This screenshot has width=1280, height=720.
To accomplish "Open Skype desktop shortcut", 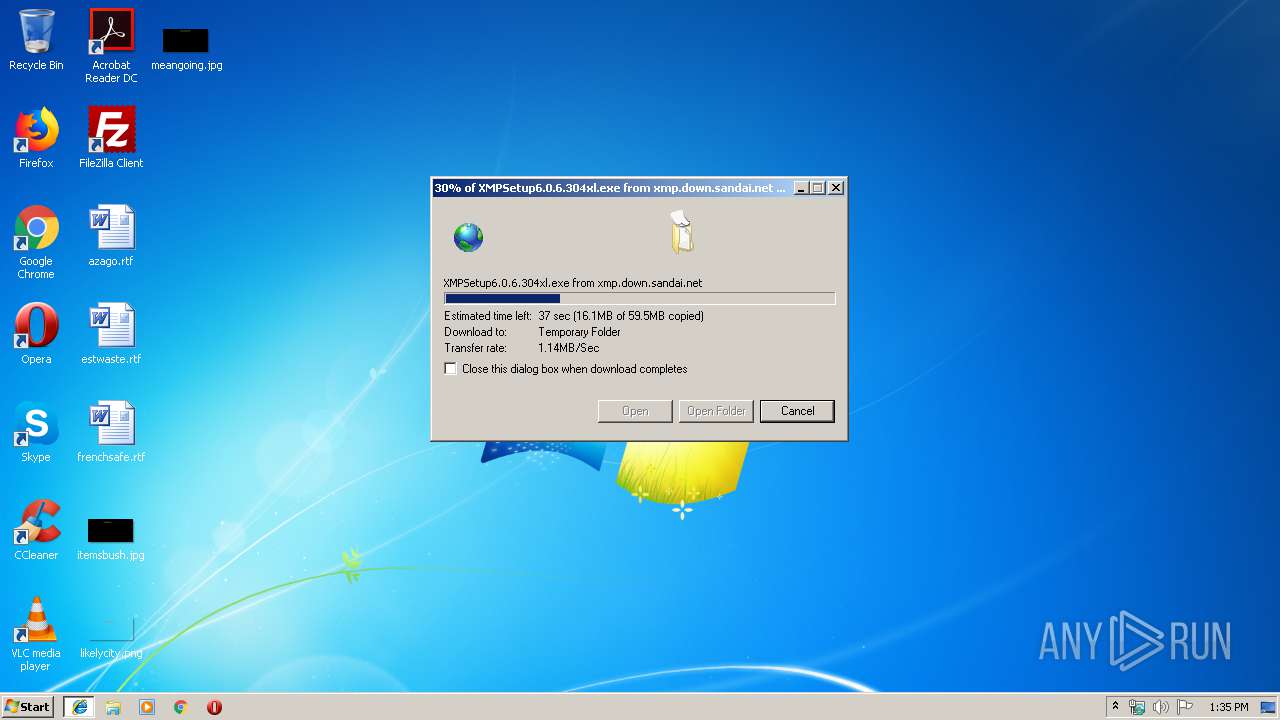I will pyautogui.click(x=36, y=432).
